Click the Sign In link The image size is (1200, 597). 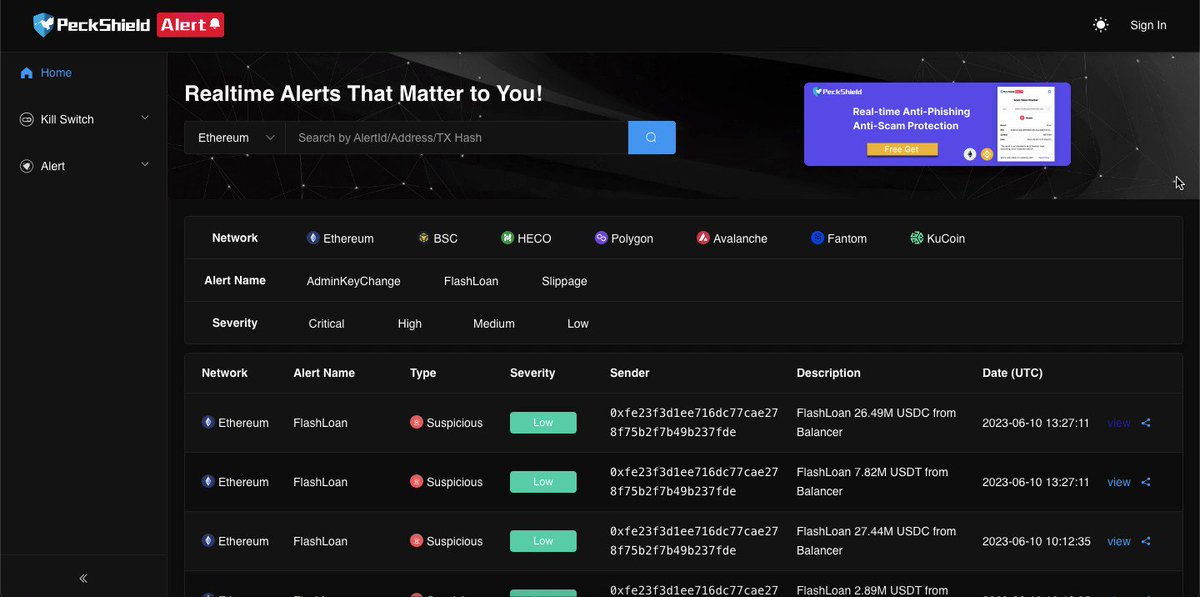(1148, 25)
